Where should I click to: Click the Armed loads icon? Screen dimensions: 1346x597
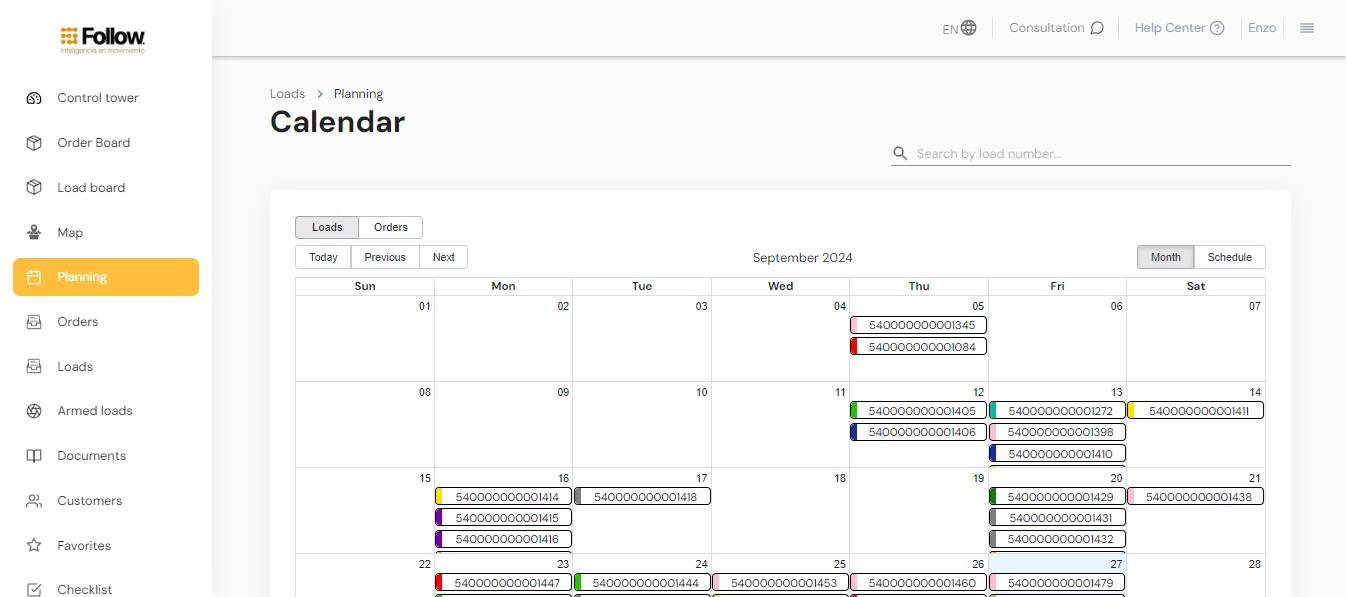tap(34, 411)
